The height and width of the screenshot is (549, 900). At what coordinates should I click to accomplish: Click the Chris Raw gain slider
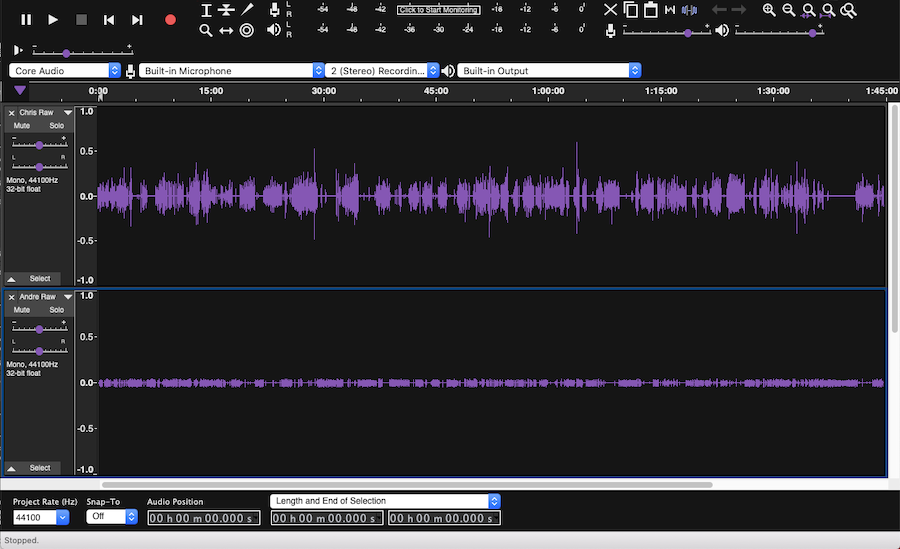[39, 145]
